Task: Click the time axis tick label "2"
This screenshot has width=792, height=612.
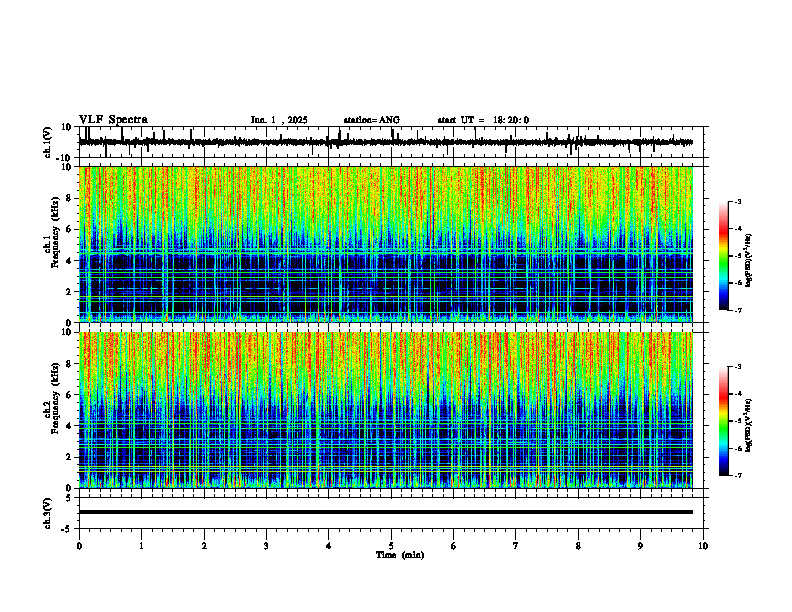Action: tap(204, 546)
